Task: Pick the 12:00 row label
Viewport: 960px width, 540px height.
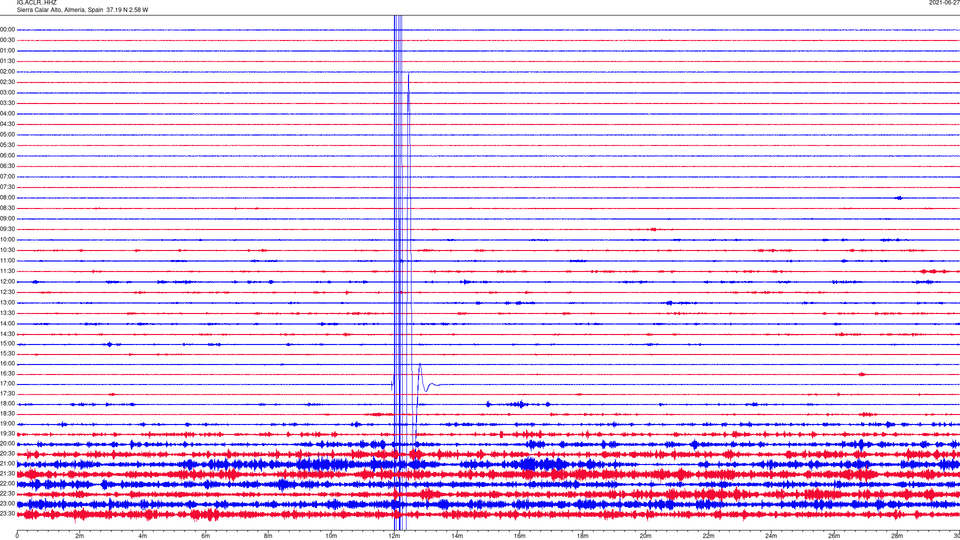Action: point(7,281)
